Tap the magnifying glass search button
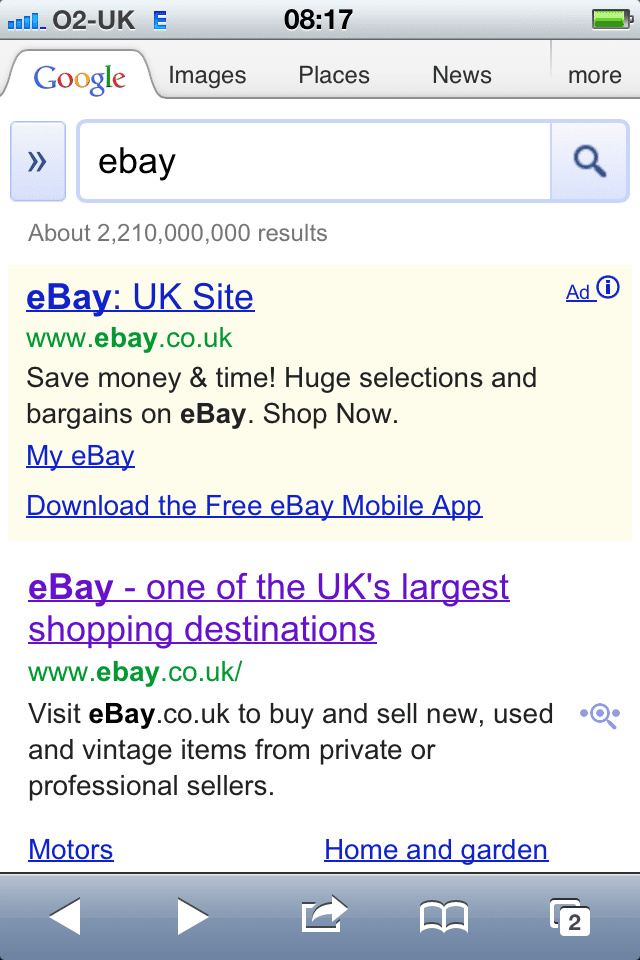This screenshot has width=640, height=960. coord(590,161)
